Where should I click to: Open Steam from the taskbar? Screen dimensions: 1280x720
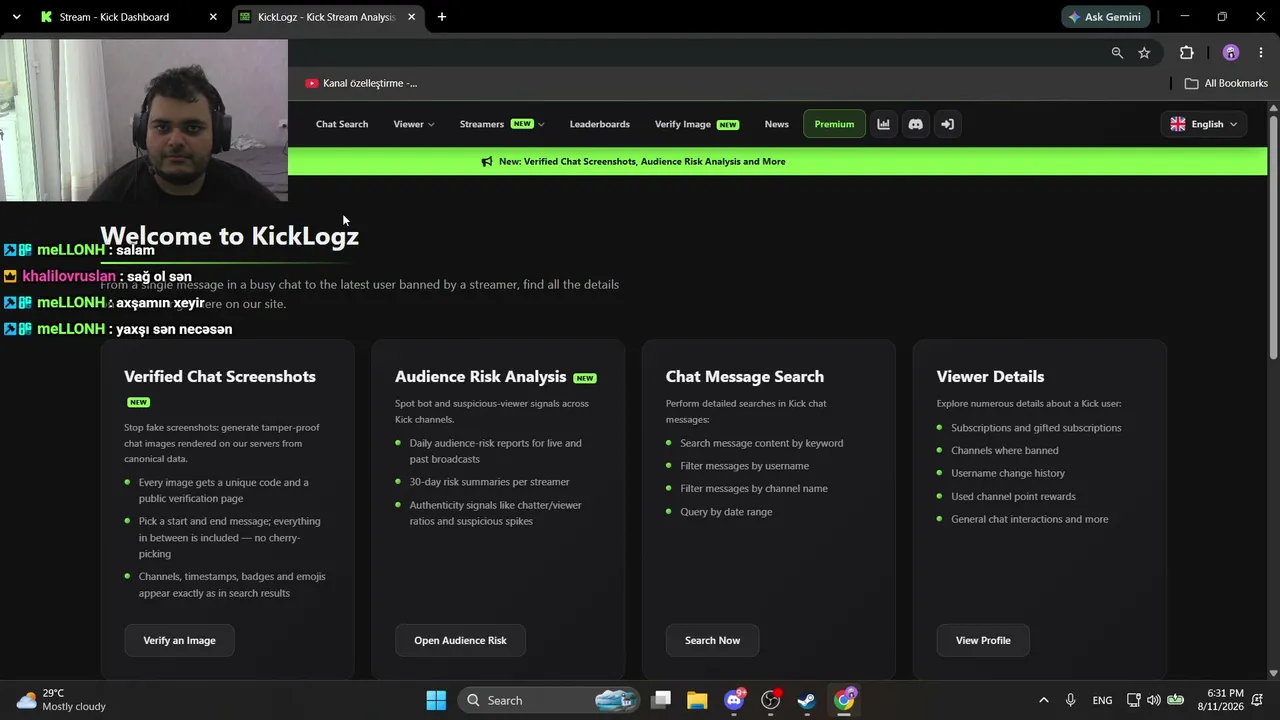click(806, 700)
